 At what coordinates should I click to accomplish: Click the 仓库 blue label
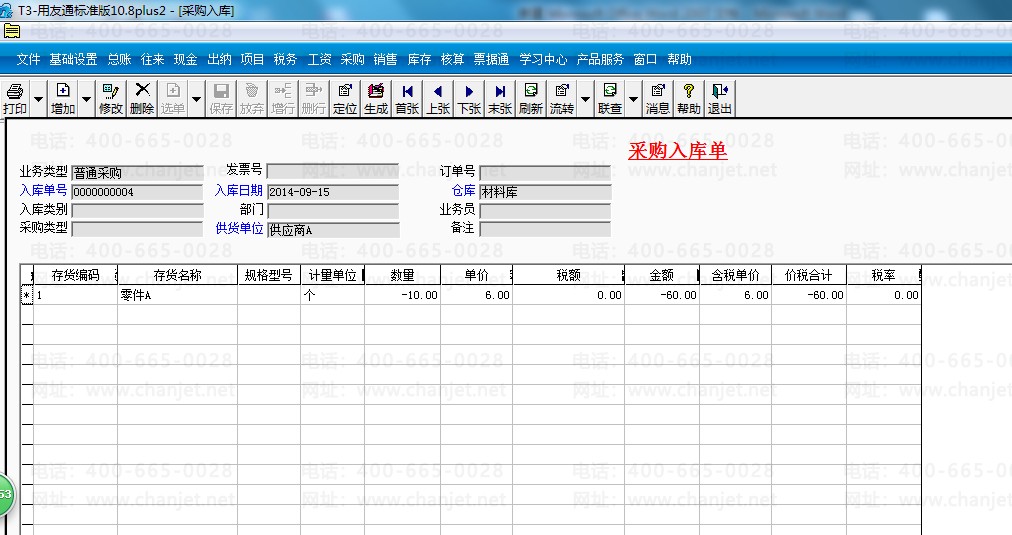coord(463,190)
